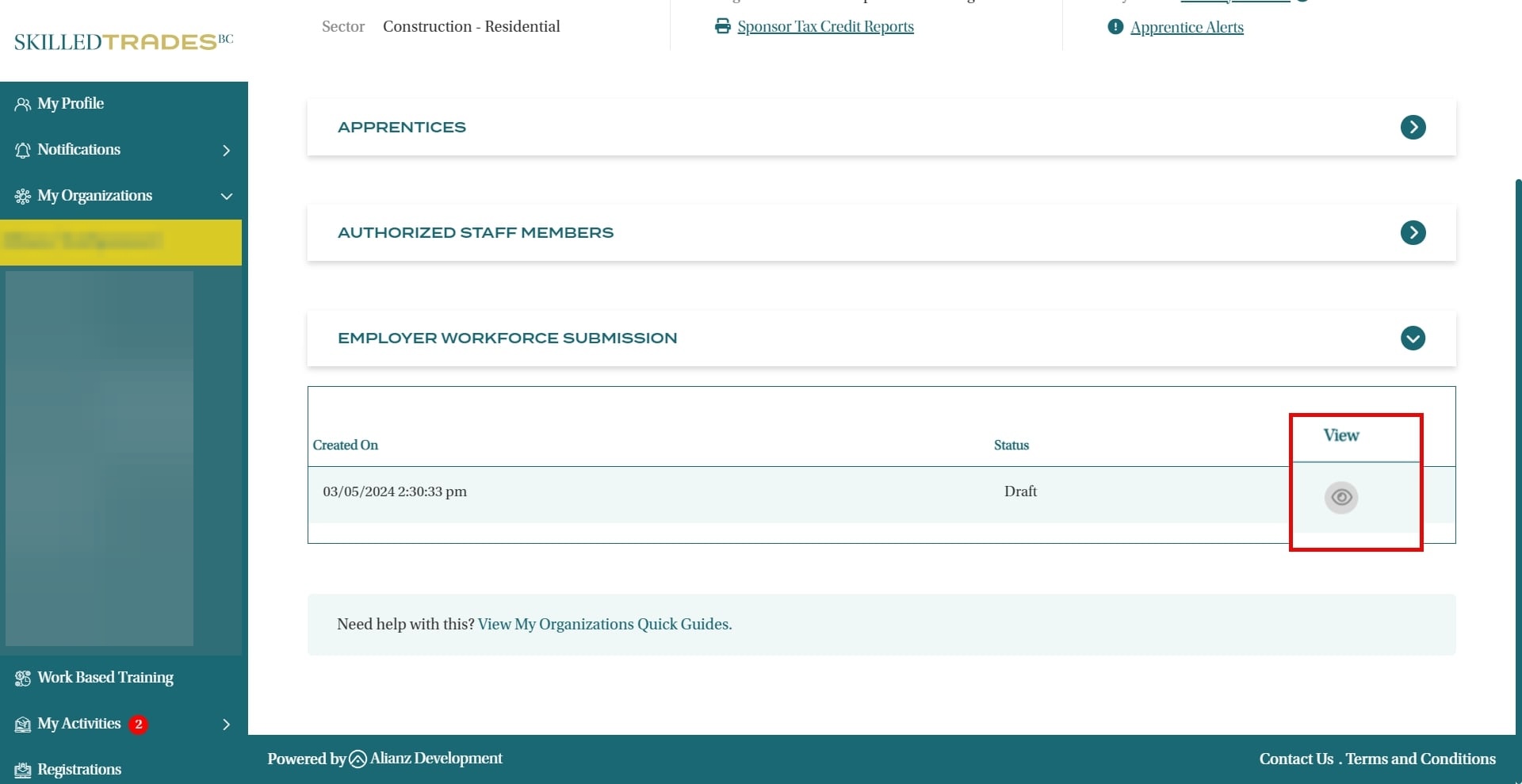
Task: Click the Notifications bell icon
Action: click(23, 150)
